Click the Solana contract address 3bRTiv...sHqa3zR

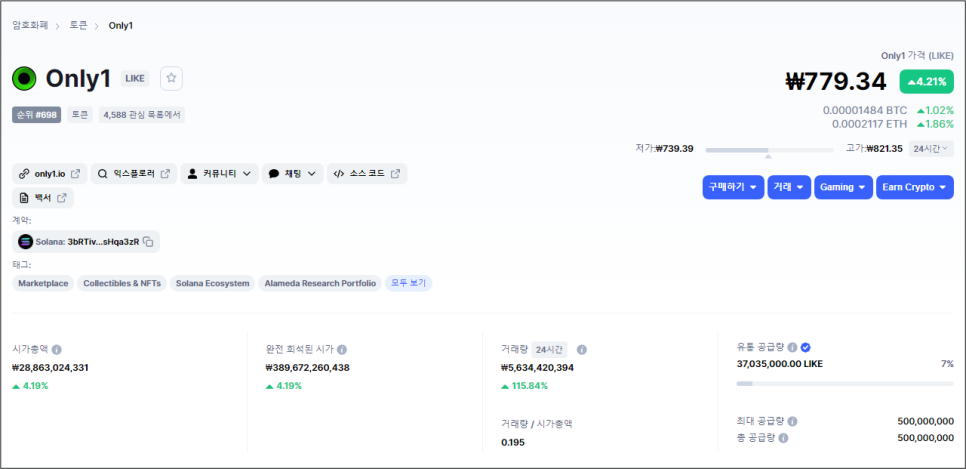104,242
